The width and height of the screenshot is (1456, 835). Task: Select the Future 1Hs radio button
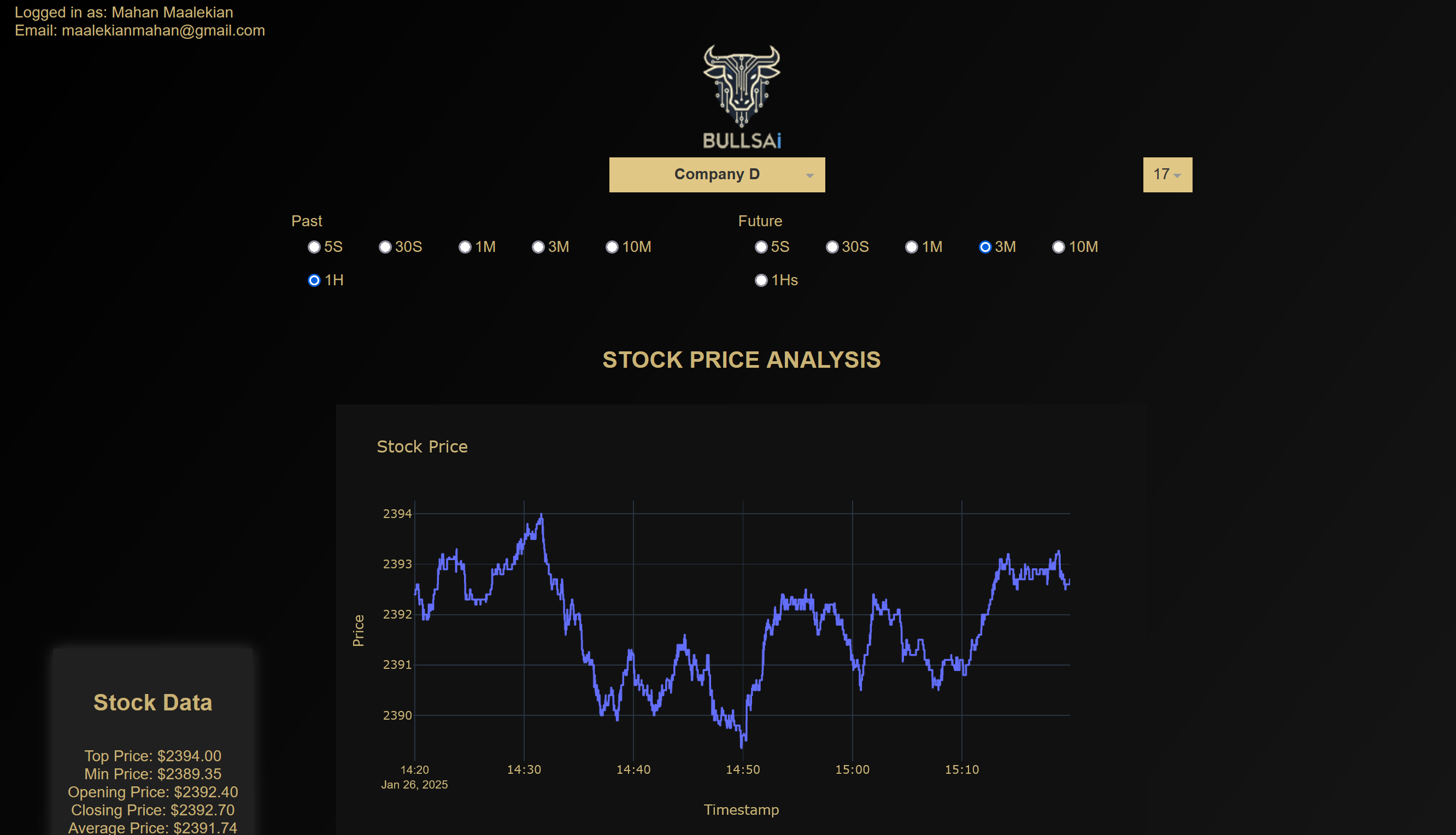[x=761, y=280]
